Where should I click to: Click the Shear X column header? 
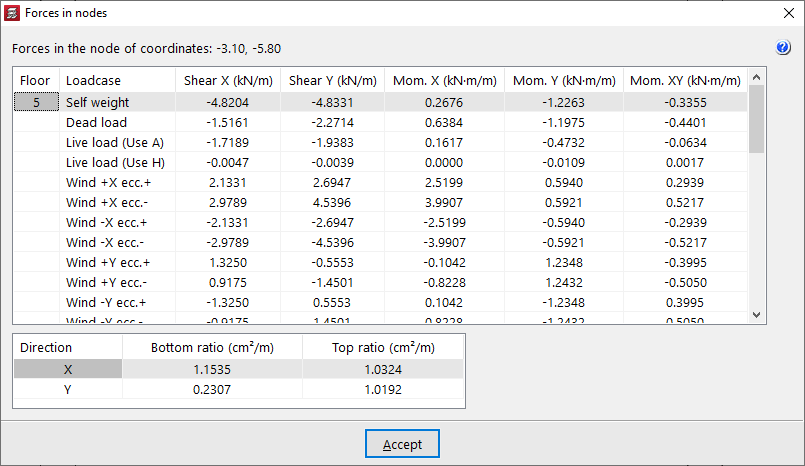pyautogui.click(x=227, y=80)
